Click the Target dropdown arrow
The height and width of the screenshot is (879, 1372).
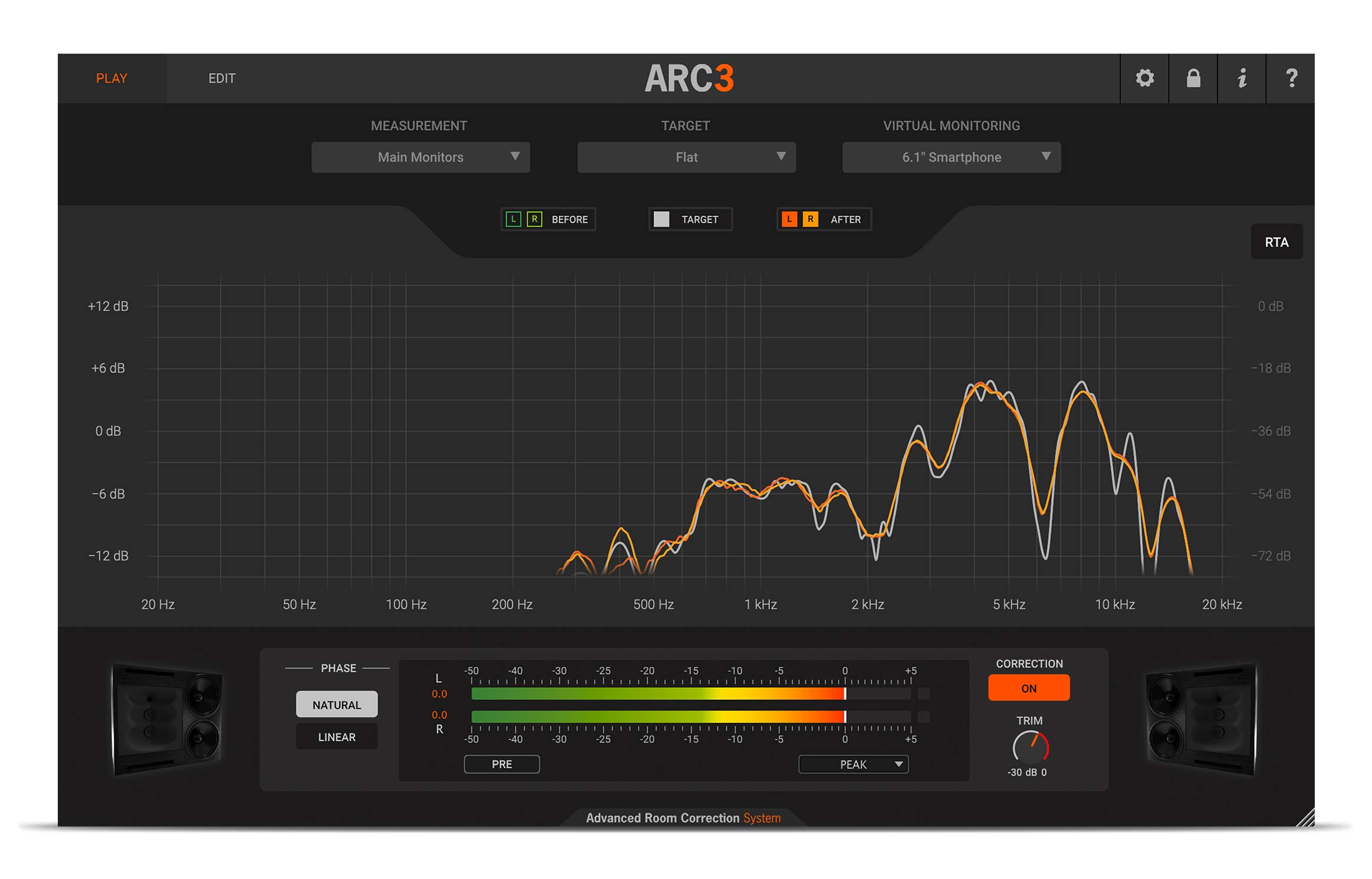[x=781, y=156]
